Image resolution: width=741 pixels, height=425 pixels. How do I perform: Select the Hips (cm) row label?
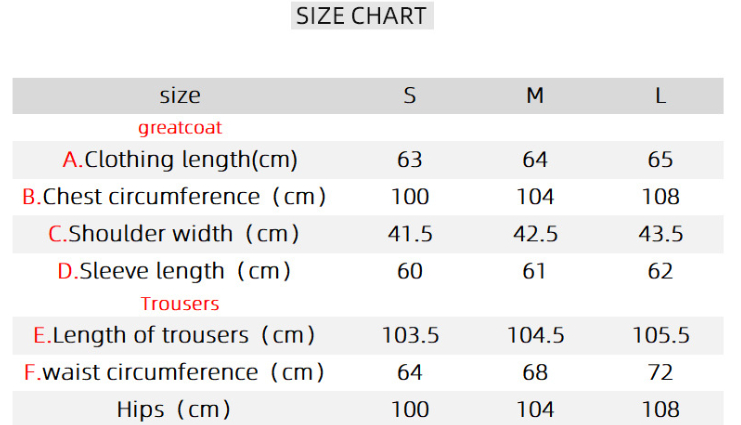pos(174,409)
